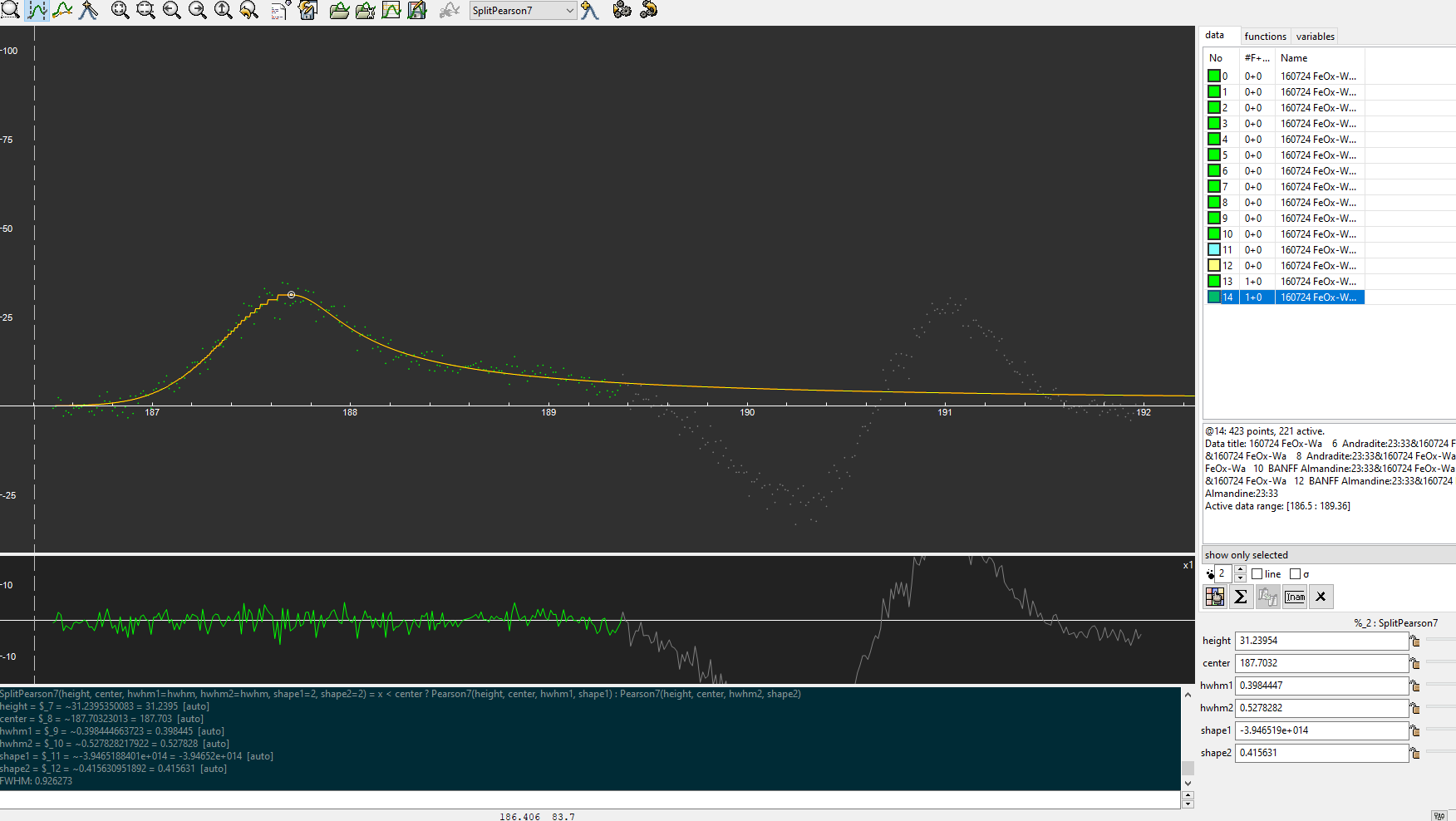This screenshot has height=821, width=1456.
Task: Click the zoom-all magnifier icon
Action: pyautogui.click(x=120, y=10)
